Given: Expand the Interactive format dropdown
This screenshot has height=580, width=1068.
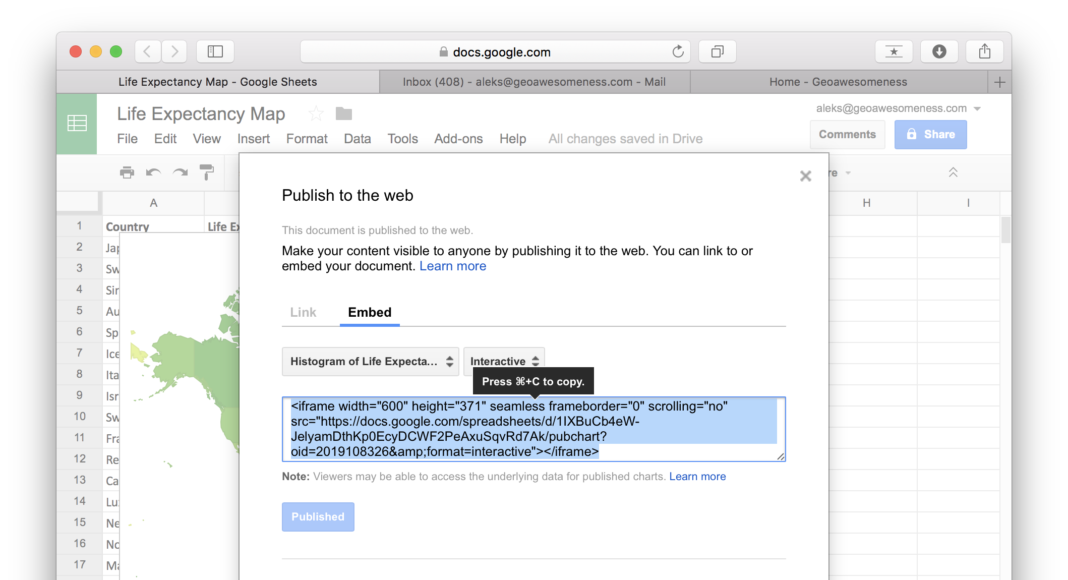Looking at the screenshot, I should [x=504, y=361].
